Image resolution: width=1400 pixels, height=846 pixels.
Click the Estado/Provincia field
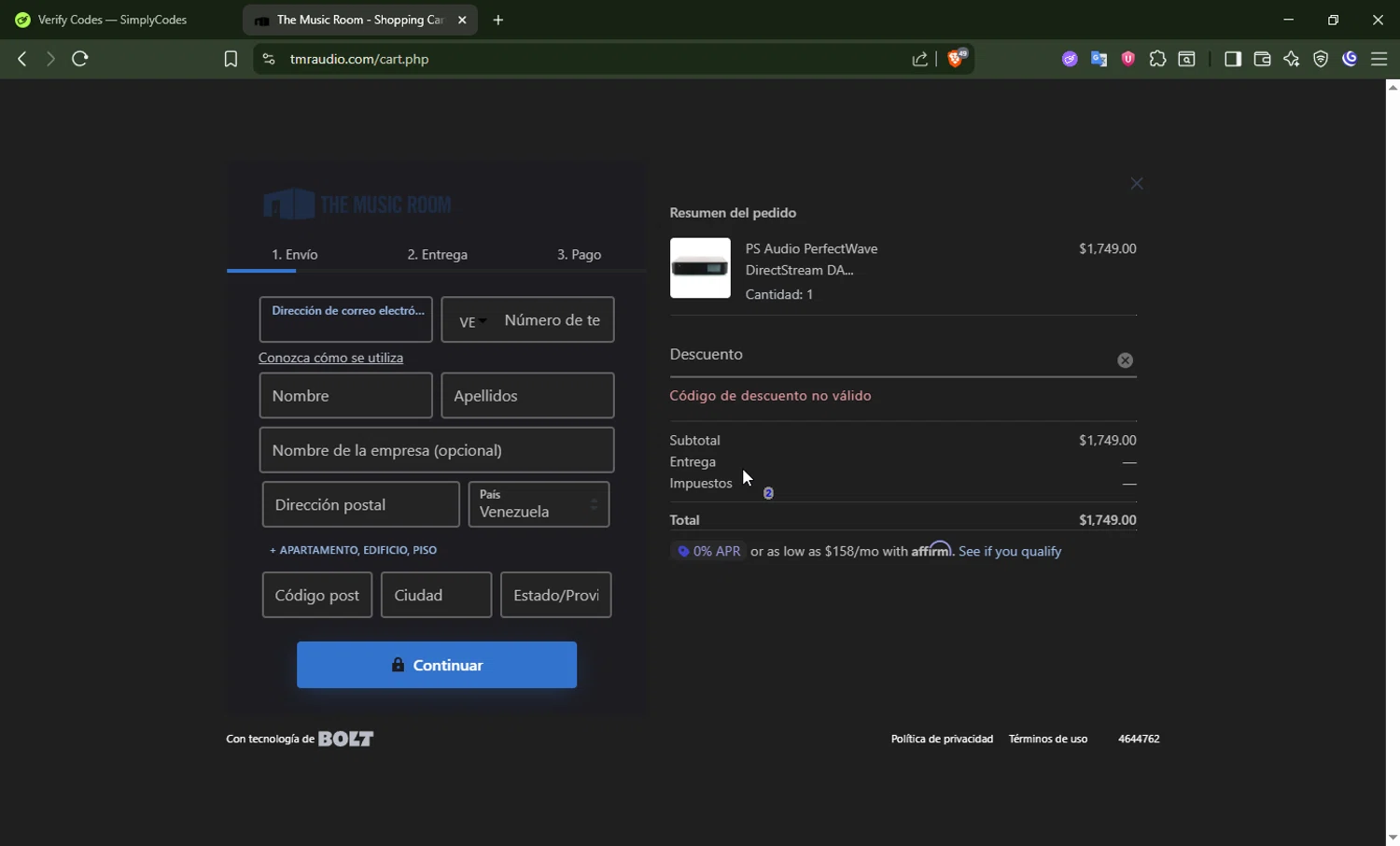click(x=556, y=595)
